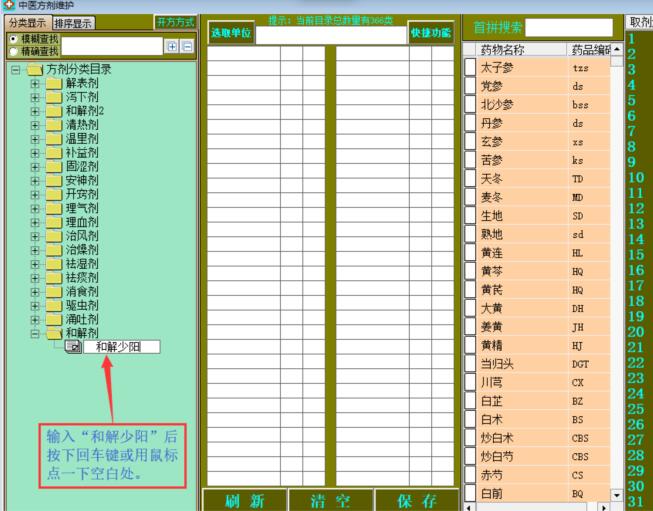Switch to the 排序显示 tab
This screenshot has height=511, width=653.
click(x=74, y=22)
